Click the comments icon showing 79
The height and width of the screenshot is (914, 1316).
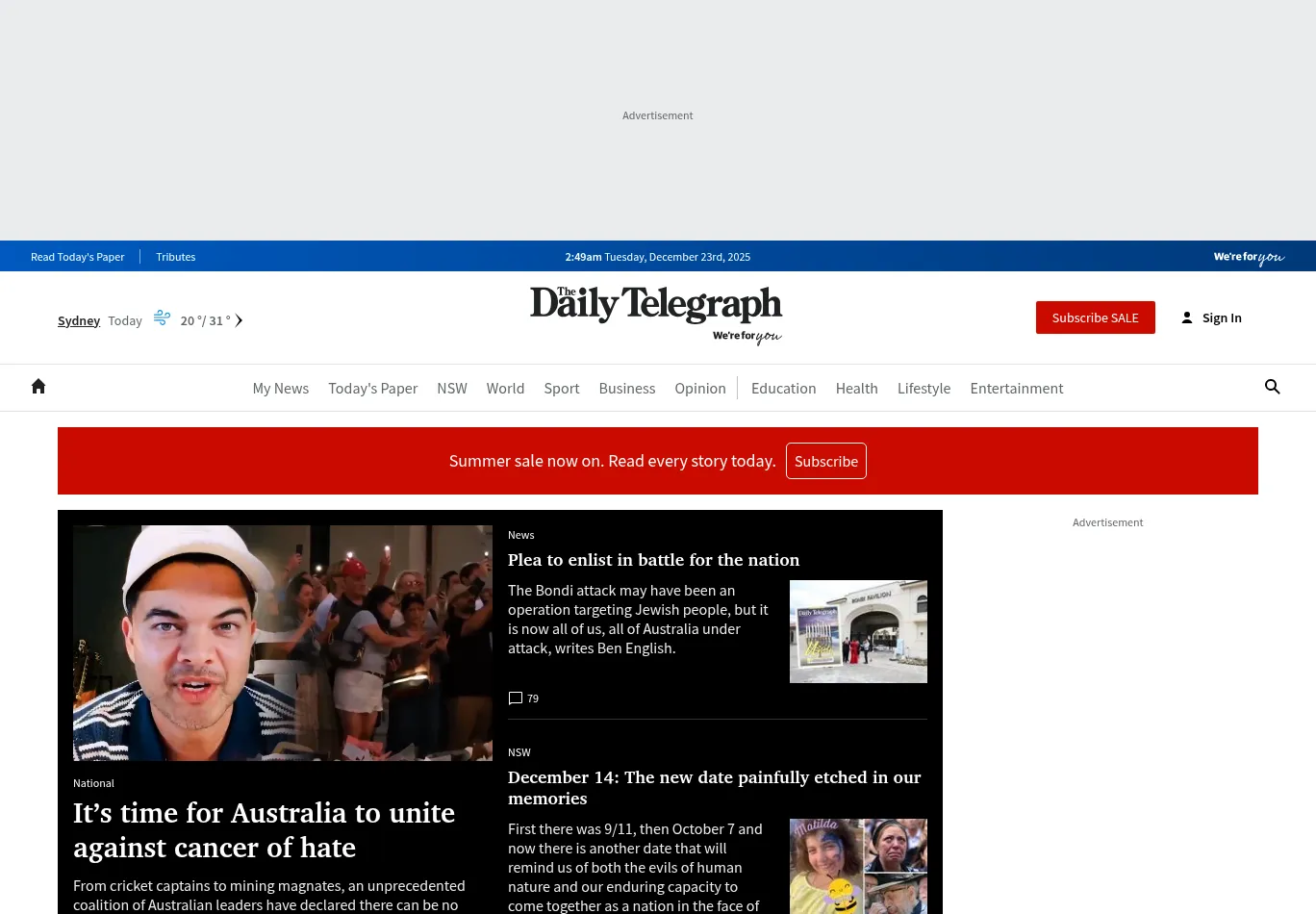[x=516, y=698]
